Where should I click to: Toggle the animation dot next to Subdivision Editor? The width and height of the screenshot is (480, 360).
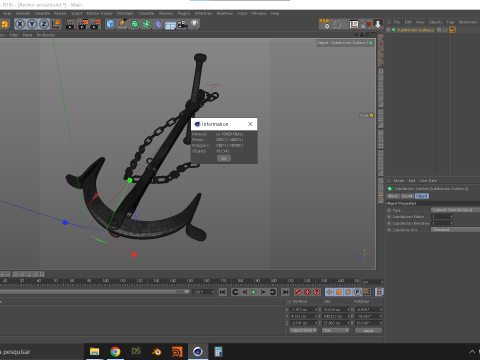389,217
